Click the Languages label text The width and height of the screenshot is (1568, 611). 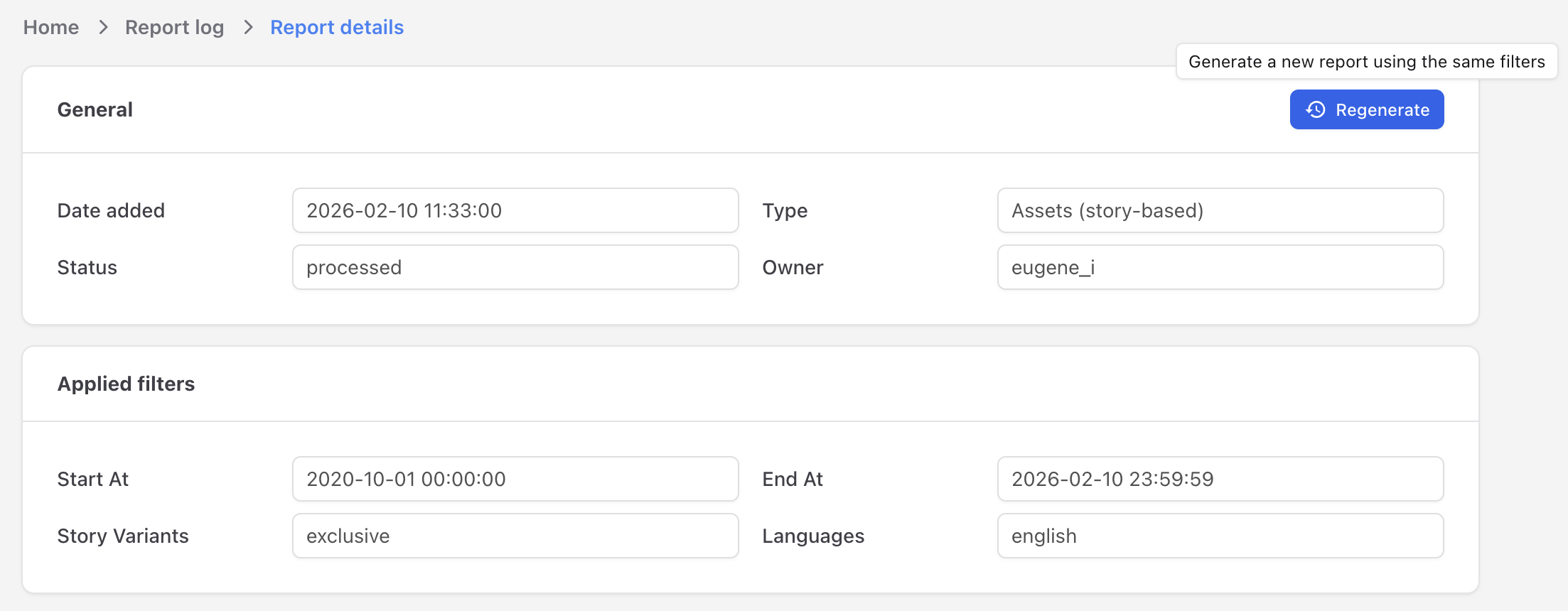(x=813, y=536)
